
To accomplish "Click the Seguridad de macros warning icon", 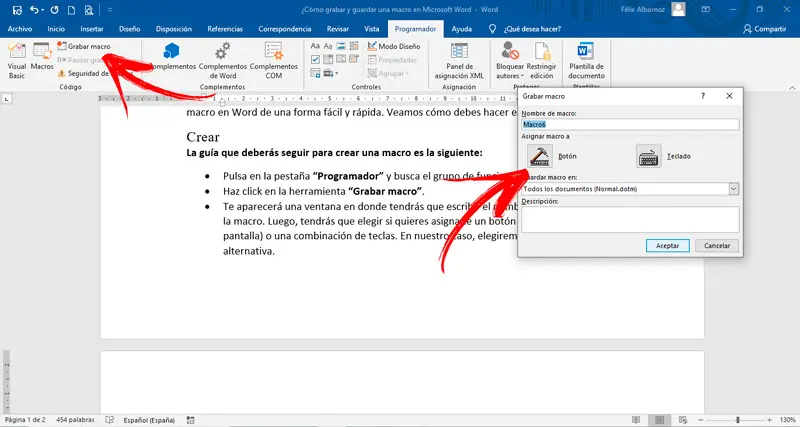I will 62,73.
